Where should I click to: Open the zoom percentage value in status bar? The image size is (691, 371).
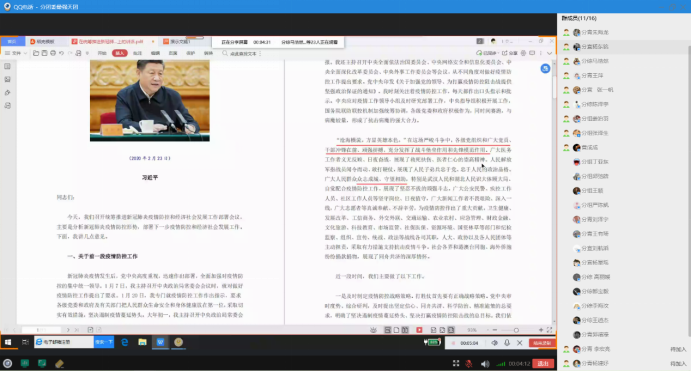pos(472,330)
